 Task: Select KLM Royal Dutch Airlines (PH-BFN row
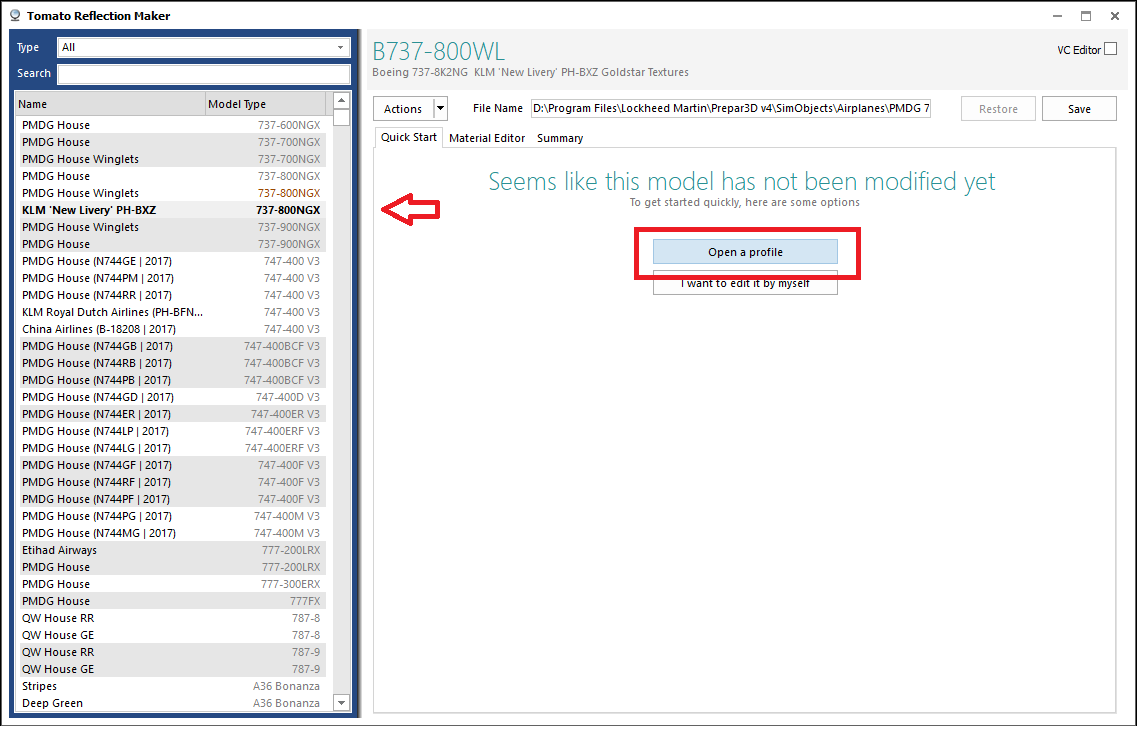point(171,312)
